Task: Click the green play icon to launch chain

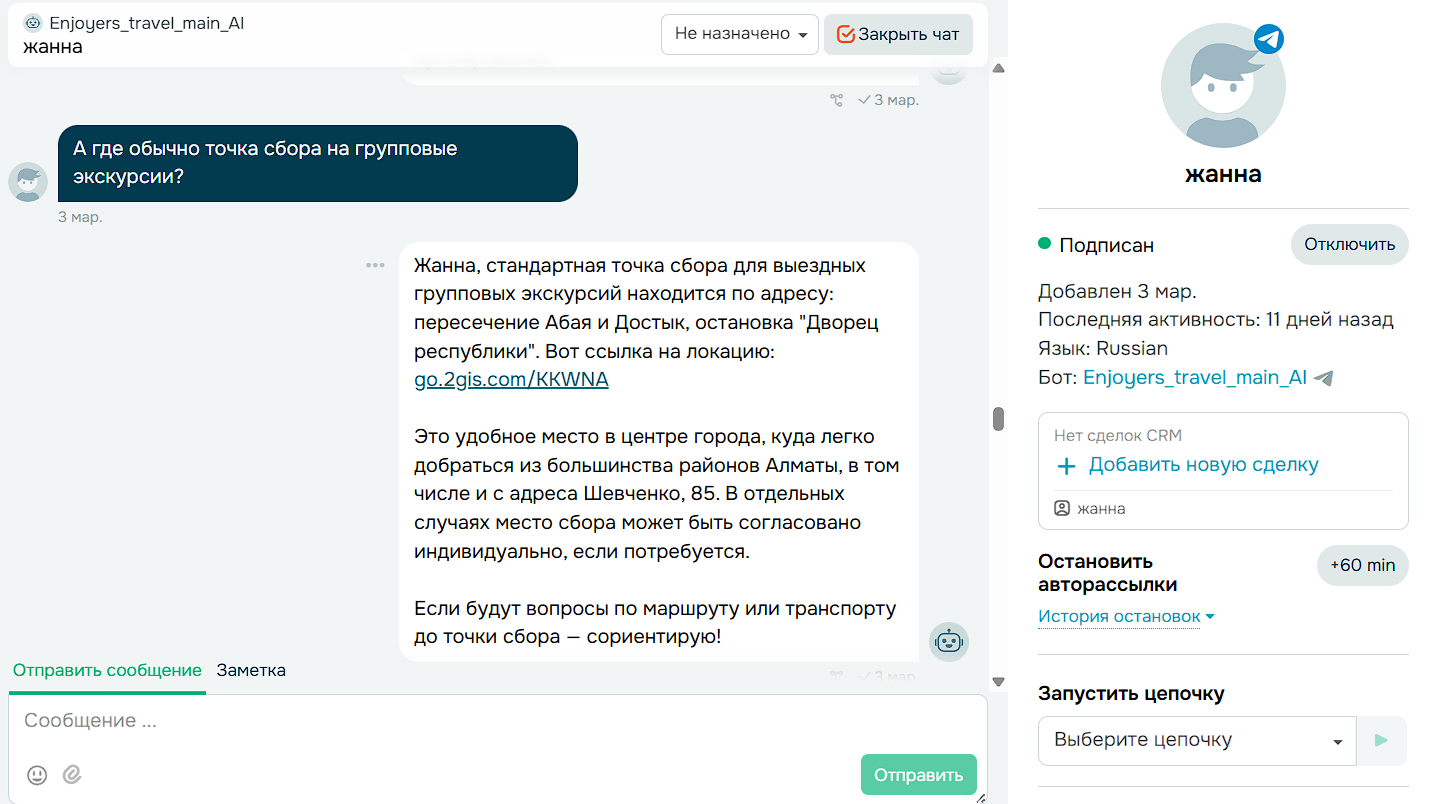Action: 1381,740
